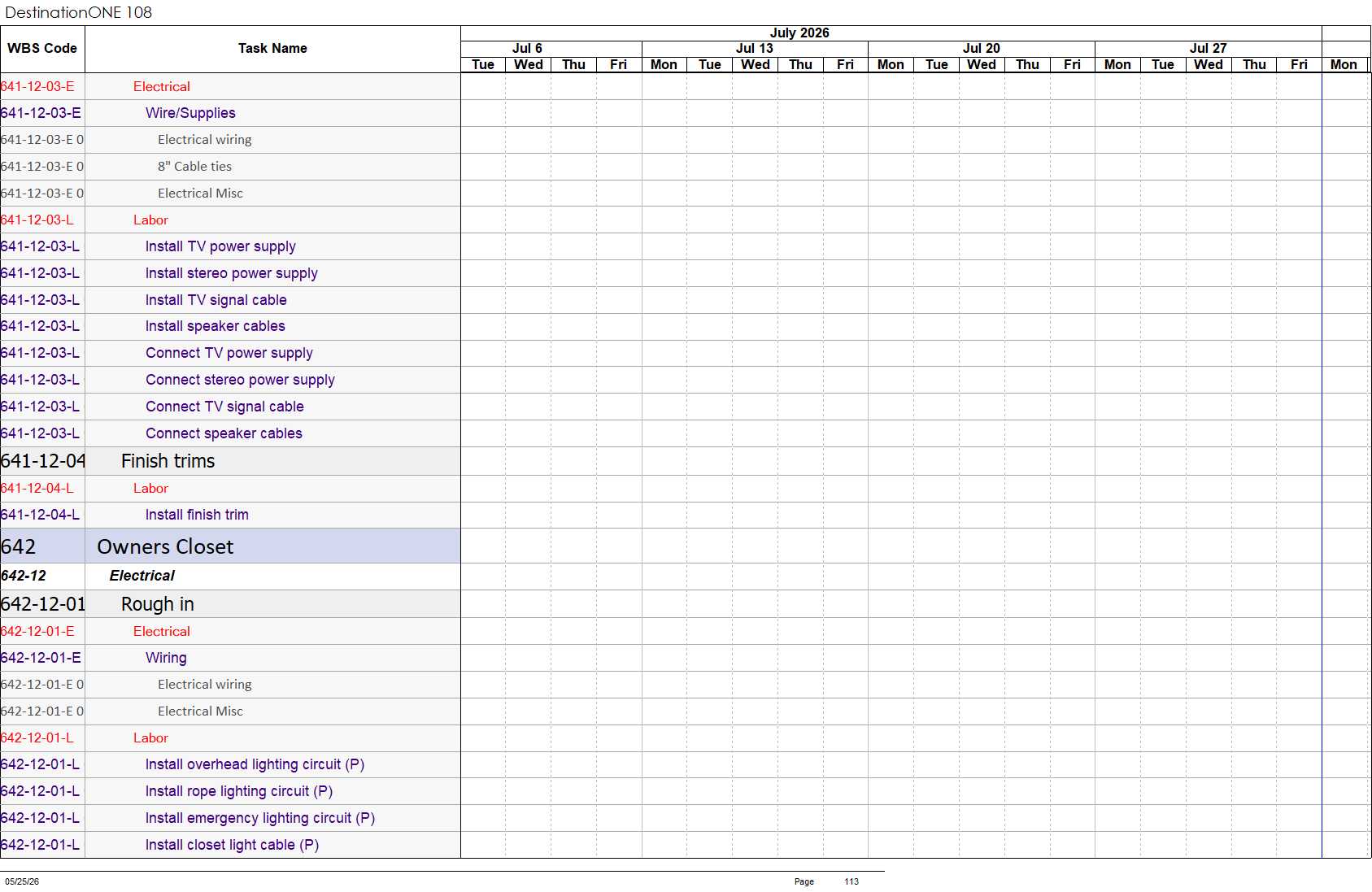Select the Jul 13 week header
Screen dimensions: 1372x892
tap(755, 49)
